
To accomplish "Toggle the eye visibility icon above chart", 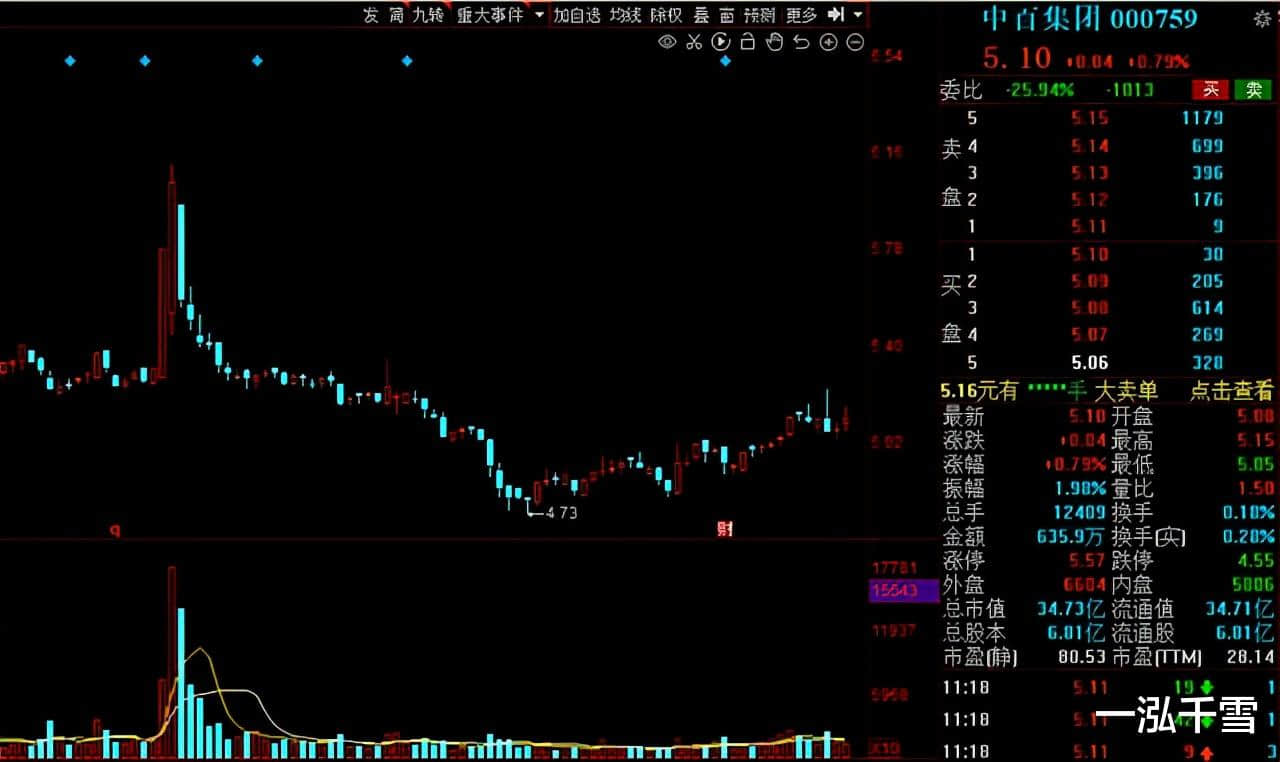I will pos(667,41).
